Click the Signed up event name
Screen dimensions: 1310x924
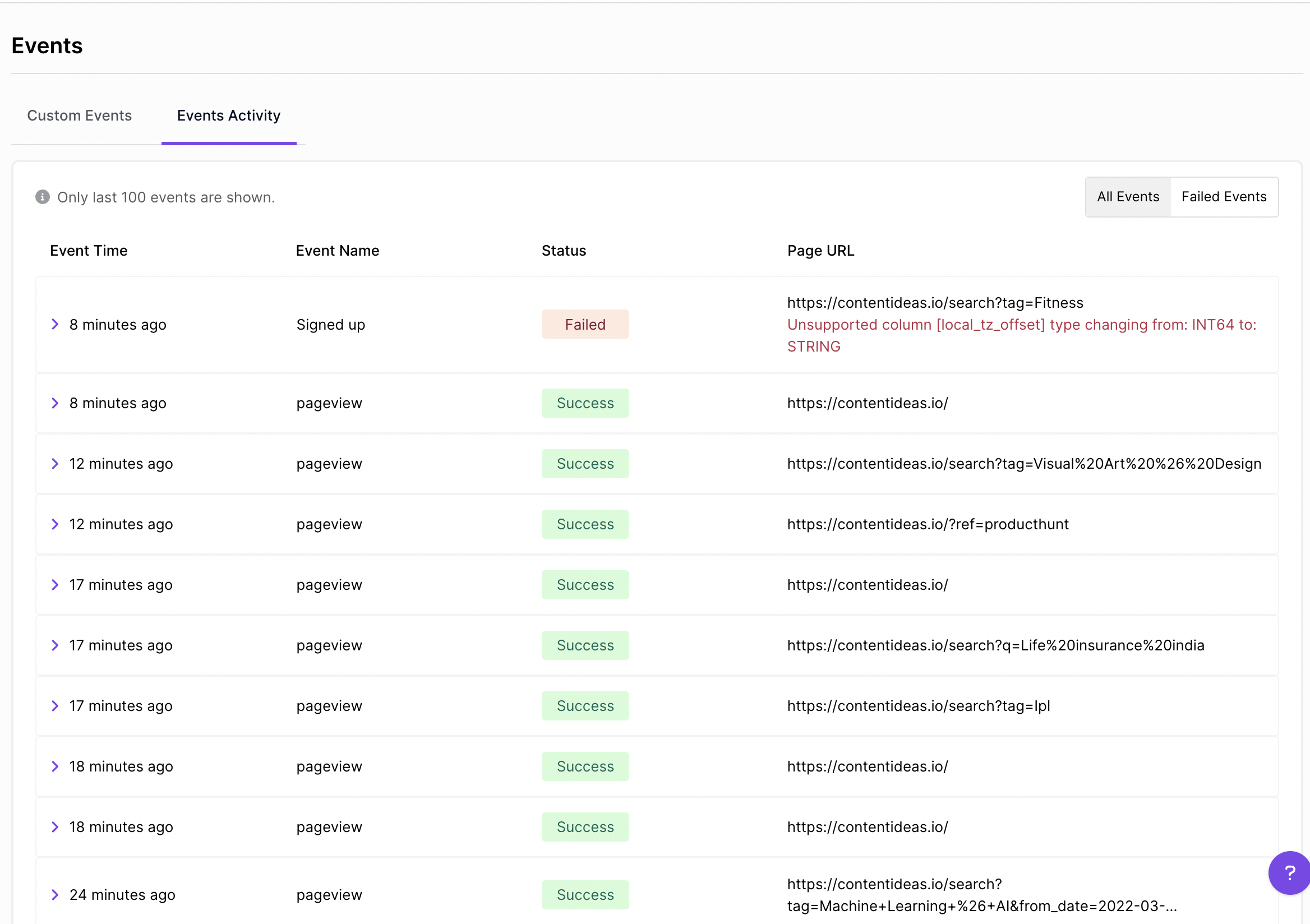click(330, 325)
